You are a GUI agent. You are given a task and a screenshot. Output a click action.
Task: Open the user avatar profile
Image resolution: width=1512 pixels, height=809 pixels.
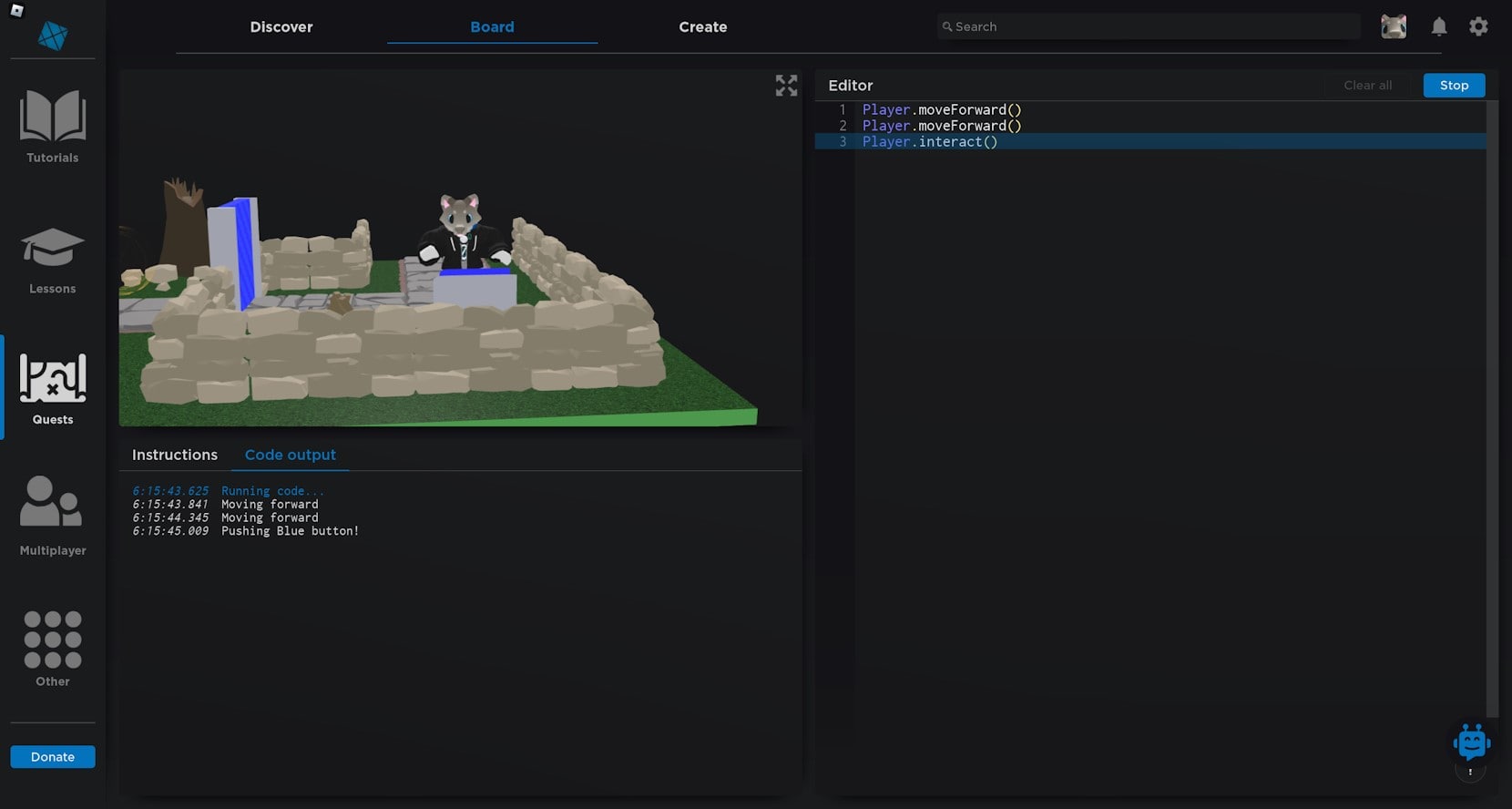(x=1394, y=27)
